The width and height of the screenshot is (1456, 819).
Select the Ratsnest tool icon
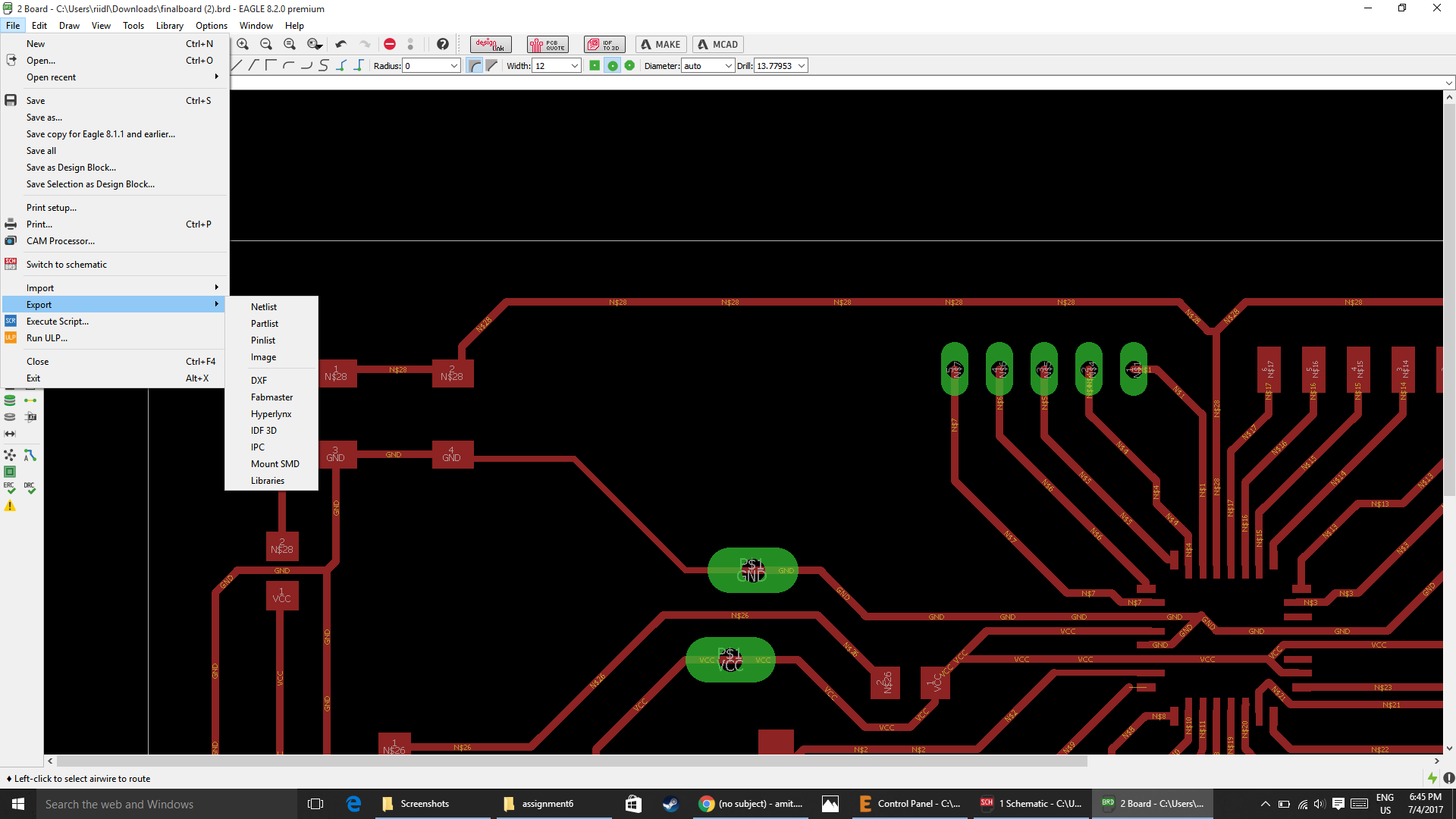coord(10,456)
